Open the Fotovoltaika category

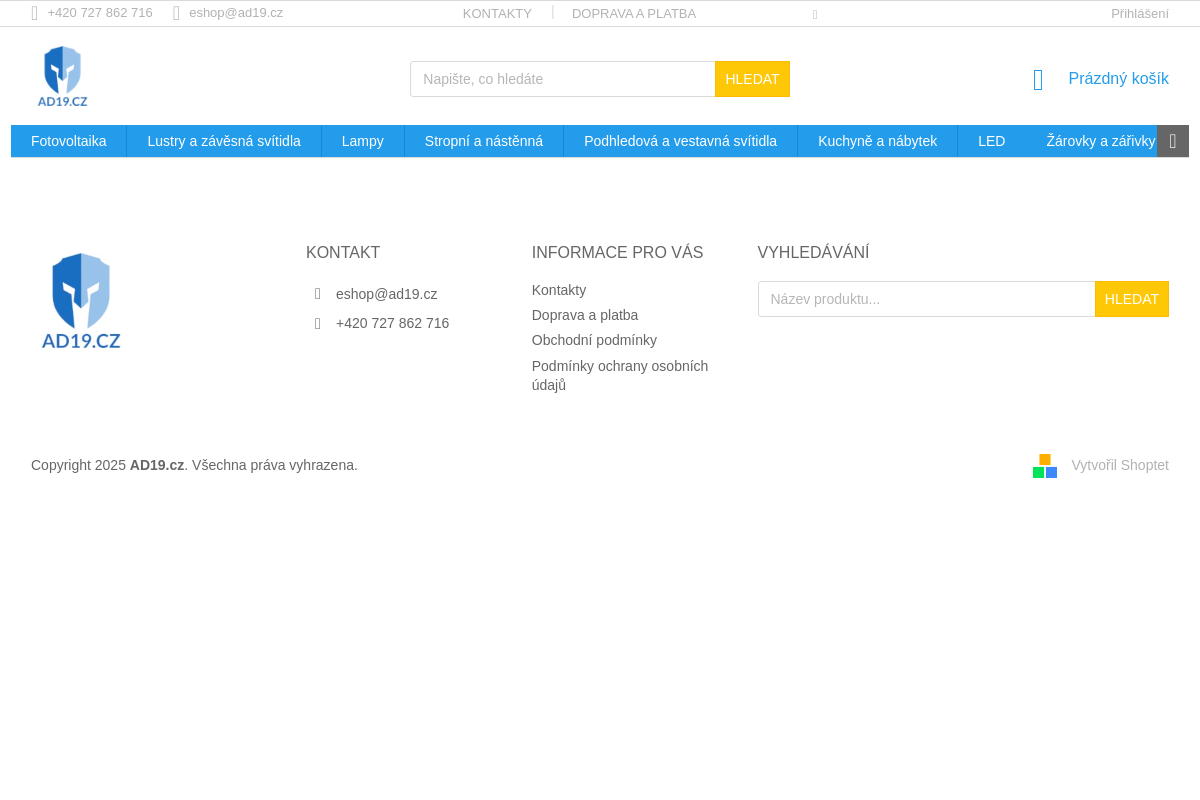(x=69, y=141)
